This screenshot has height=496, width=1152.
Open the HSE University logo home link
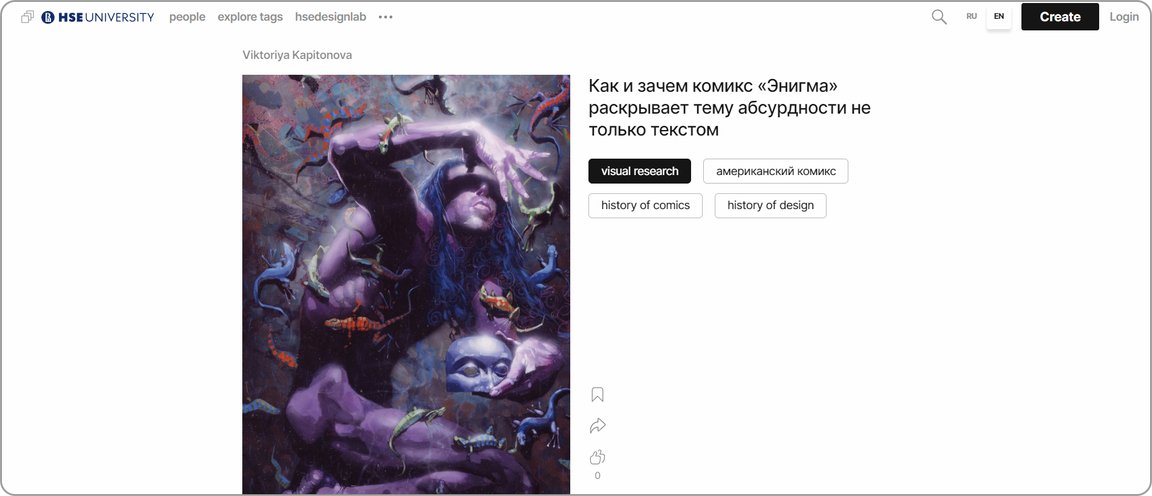click(98, 17)
